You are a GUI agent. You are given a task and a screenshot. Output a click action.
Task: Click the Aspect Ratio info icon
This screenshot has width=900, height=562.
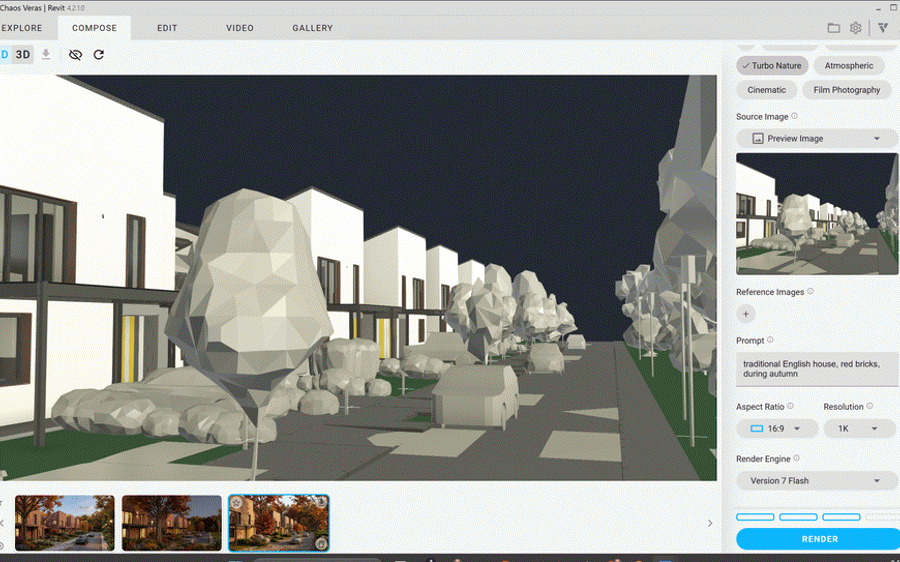pos(790,406)
